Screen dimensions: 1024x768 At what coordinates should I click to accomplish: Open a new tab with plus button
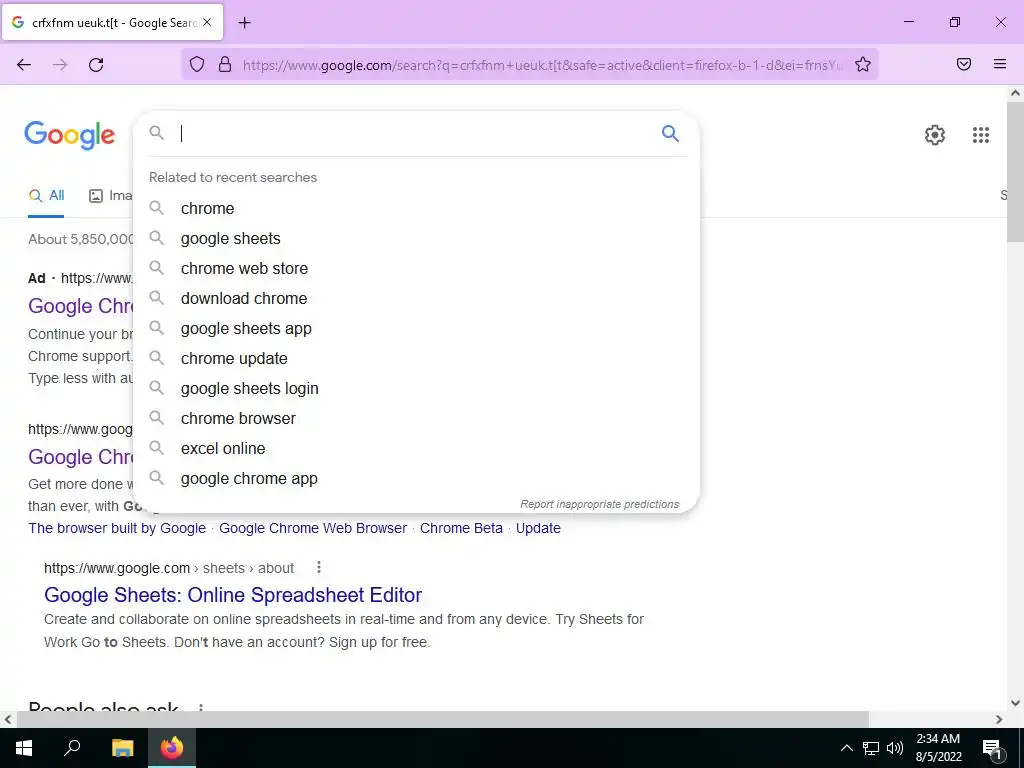(x=244, y=23)
